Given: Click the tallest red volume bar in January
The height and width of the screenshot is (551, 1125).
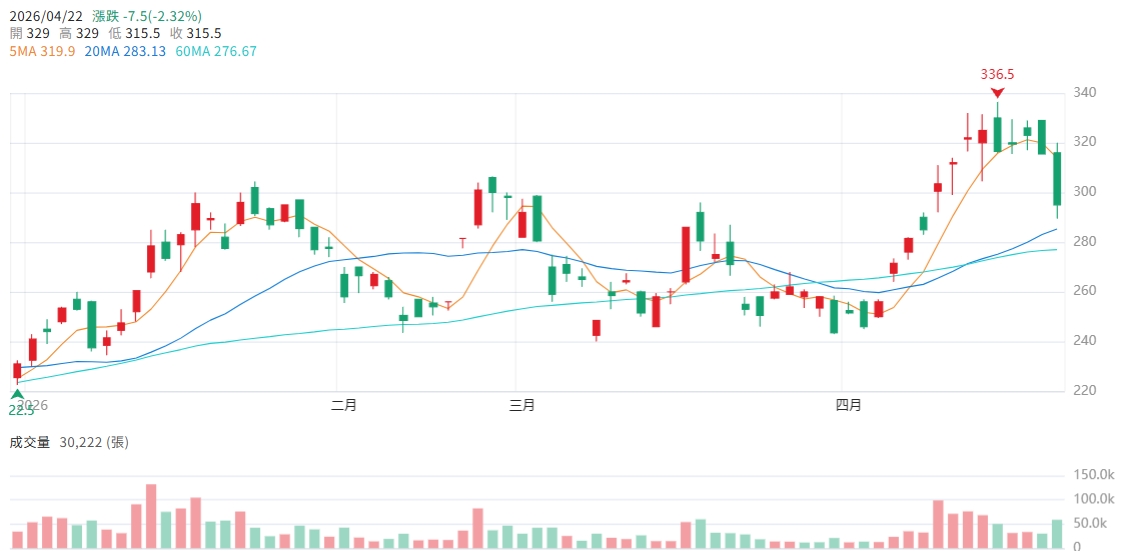Looking at the screenshot, I should coord(151,516).
